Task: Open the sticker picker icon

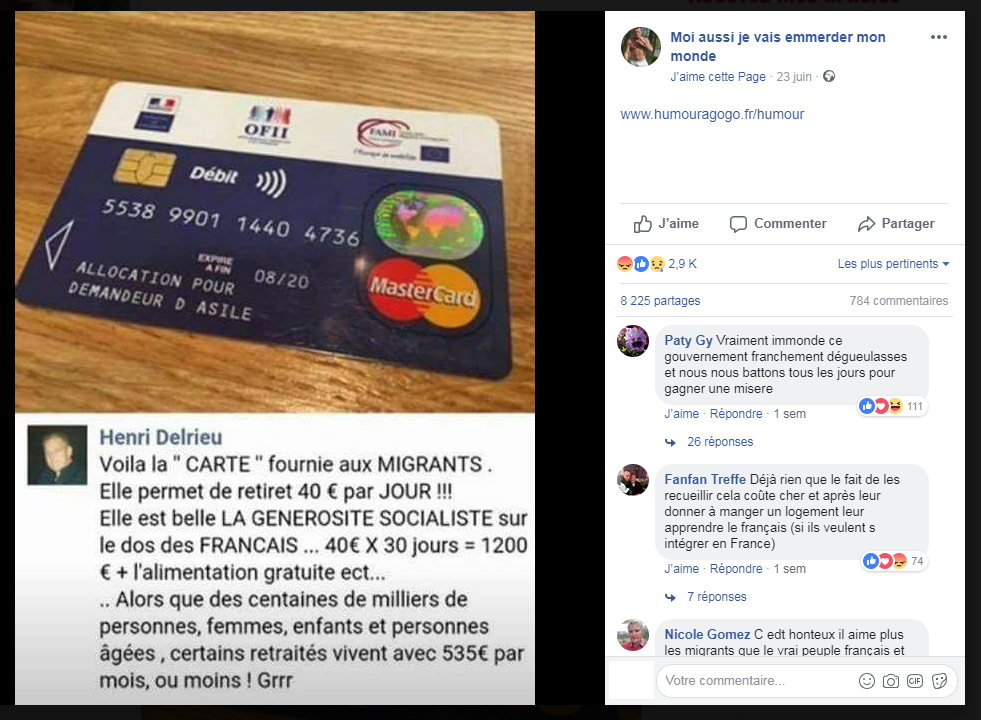Action: (939, 681)
